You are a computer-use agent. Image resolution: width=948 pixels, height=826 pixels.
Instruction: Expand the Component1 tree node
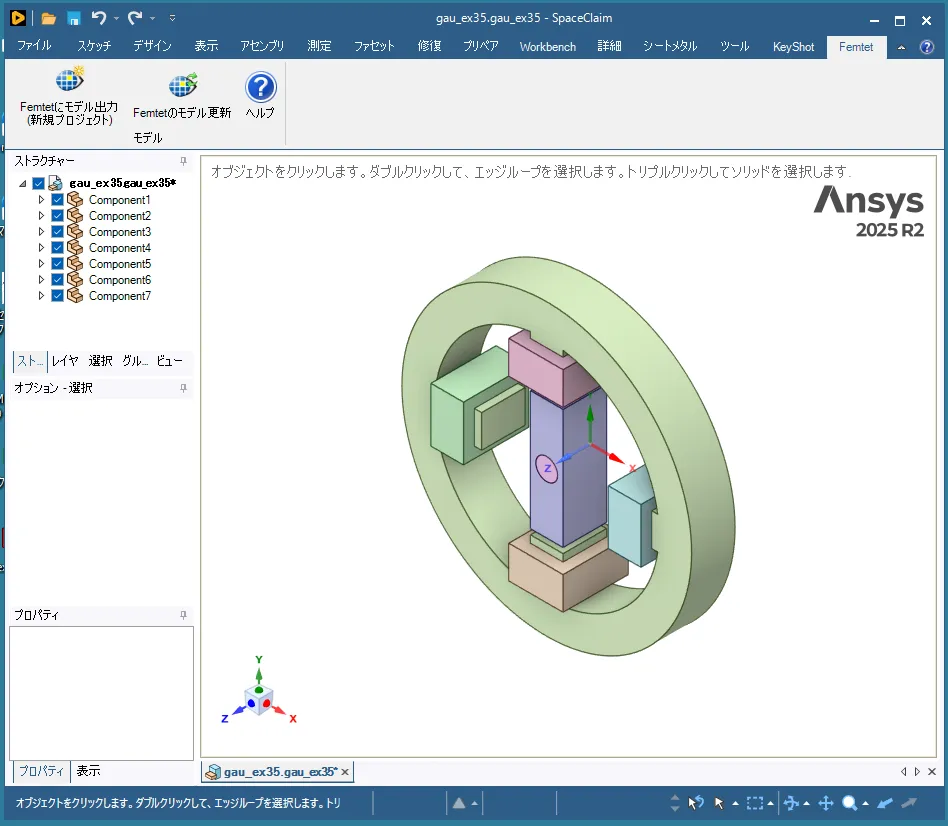[x=41, y=199]
